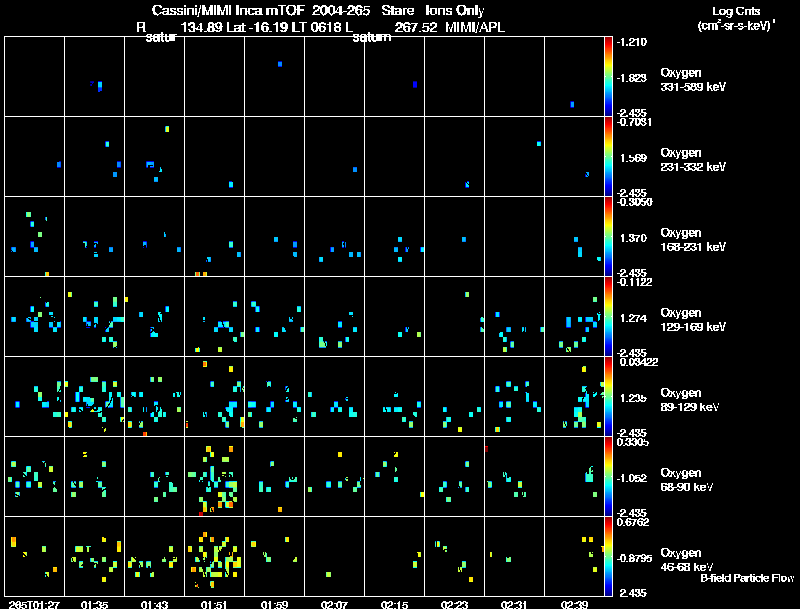The height and width of the screenshot is (609, 800).
Task: Click the '02:39' time axis label
Action: tap(574, 604)
